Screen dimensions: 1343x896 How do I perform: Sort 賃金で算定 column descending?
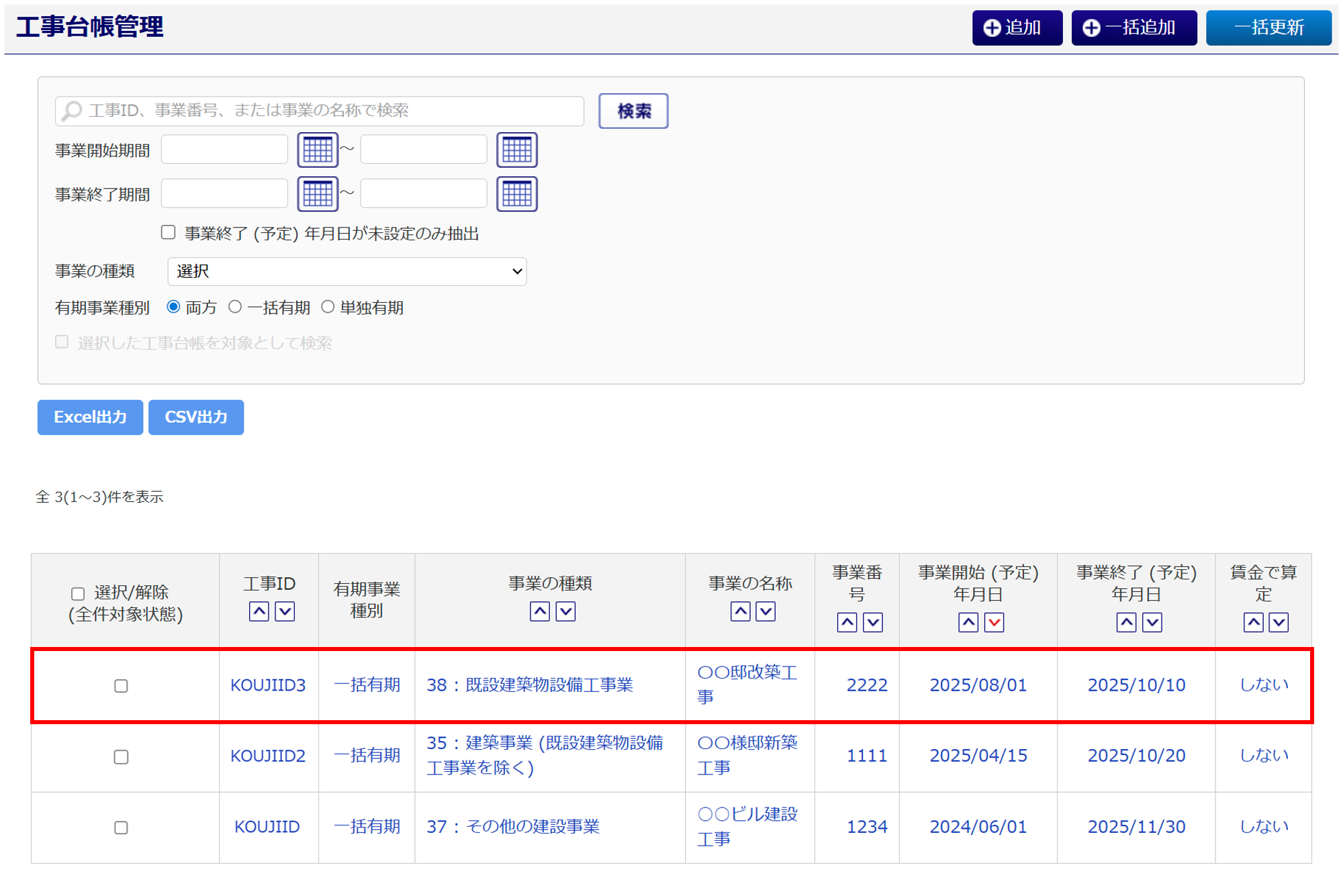[1279, 623]
